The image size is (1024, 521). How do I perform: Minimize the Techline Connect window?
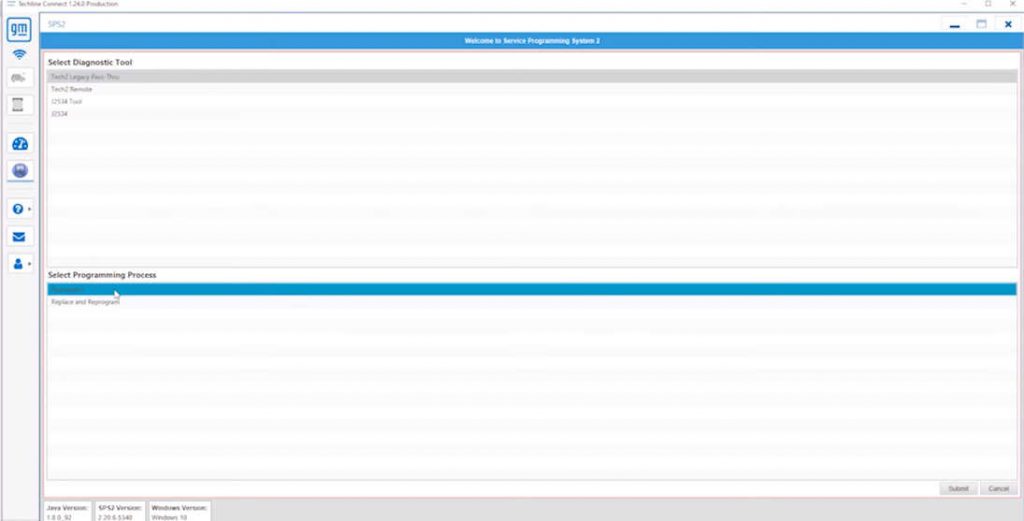pyautogui.click(x=964, y=4)
